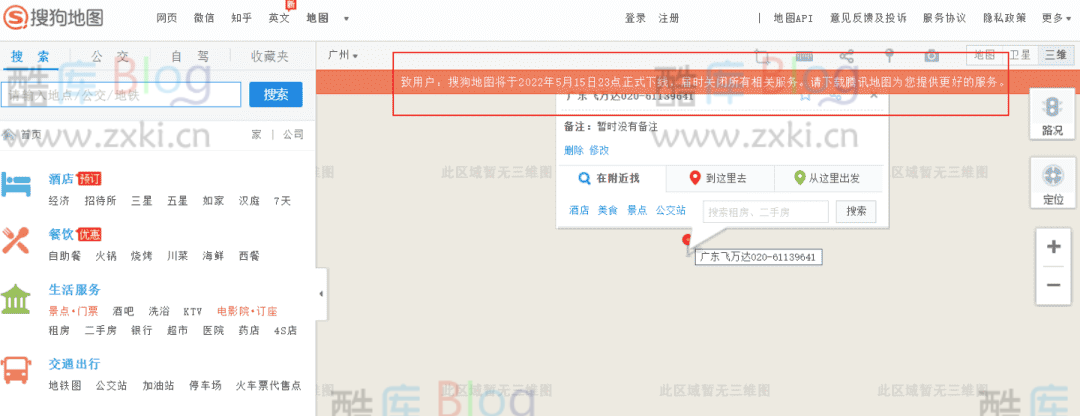Select the 从这里出发 popup tab

(x=831, y=178)
